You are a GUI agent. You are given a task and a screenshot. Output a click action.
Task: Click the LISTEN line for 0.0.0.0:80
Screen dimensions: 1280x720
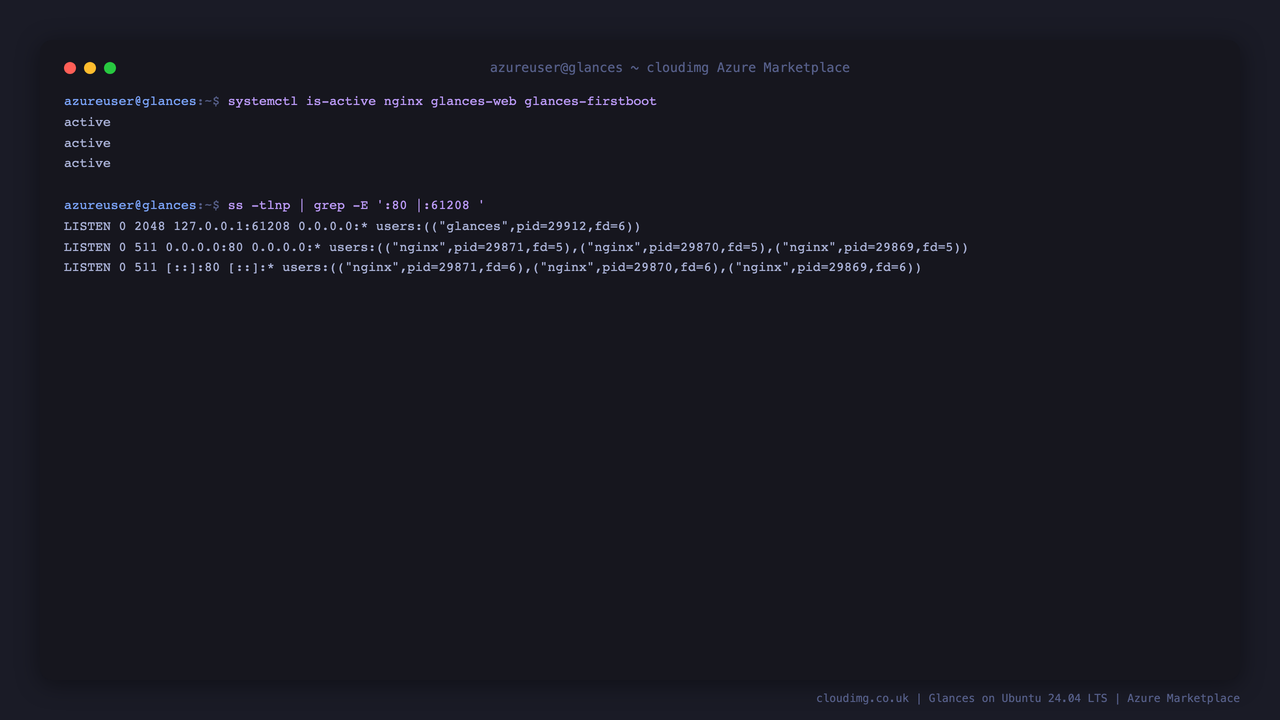[516, 247]
